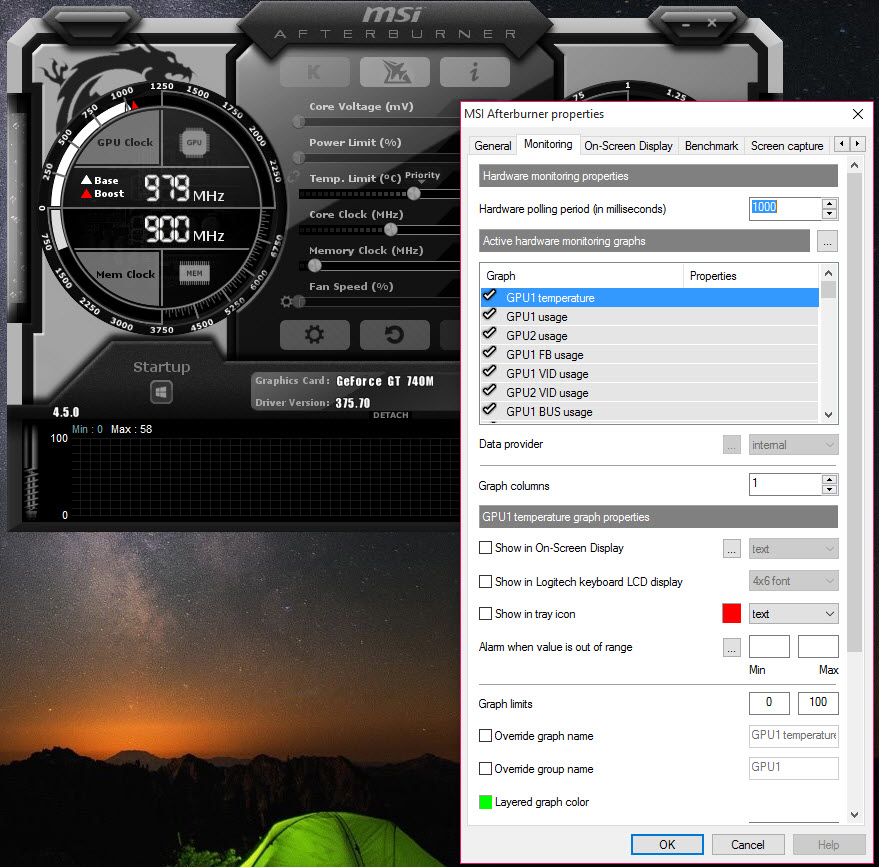Viewport: 879px width, 867px height.
Task: Switch to the General tab
Action: [493, 146]
